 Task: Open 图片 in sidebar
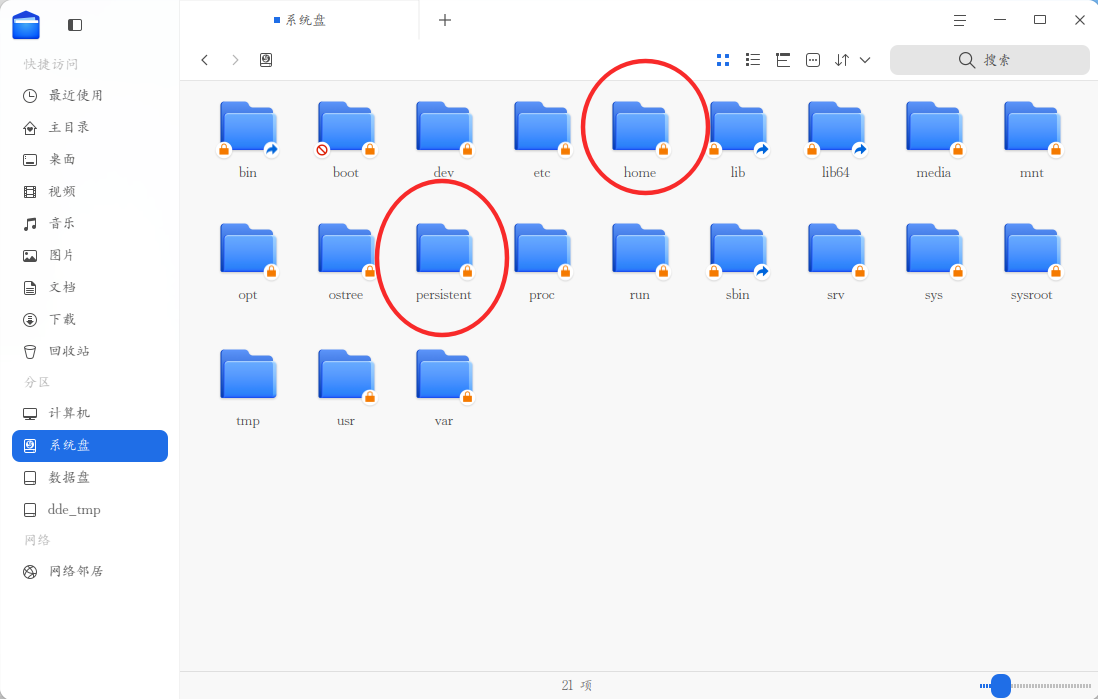pos(90,256)
